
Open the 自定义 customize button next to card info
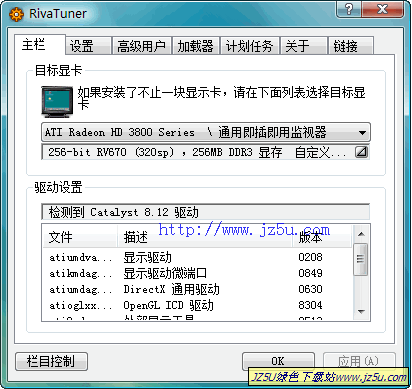pyautogui.click(x=361, y=152)
